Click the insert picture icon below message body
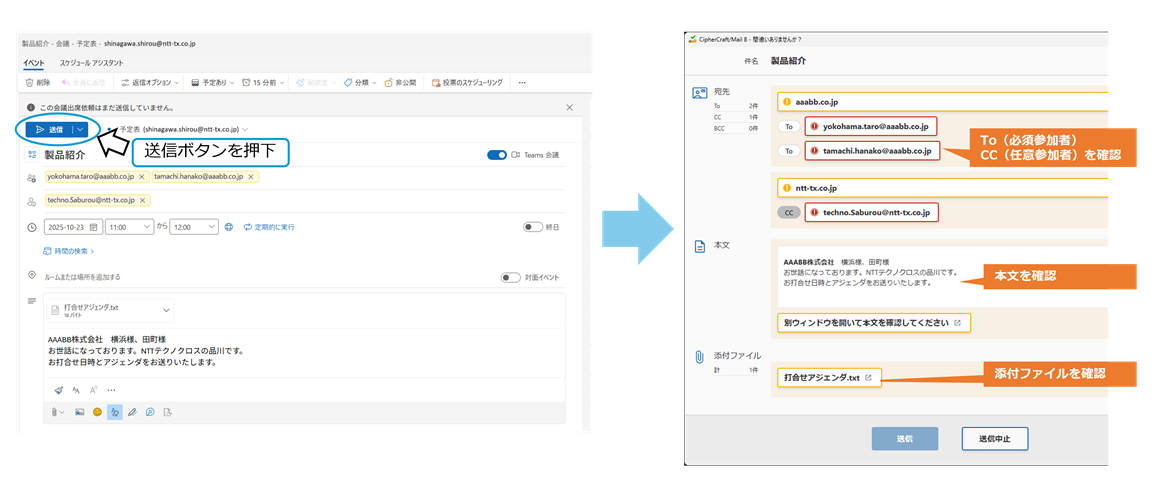1169x498 pixels. pyautogui.click(x=79, y=411)
